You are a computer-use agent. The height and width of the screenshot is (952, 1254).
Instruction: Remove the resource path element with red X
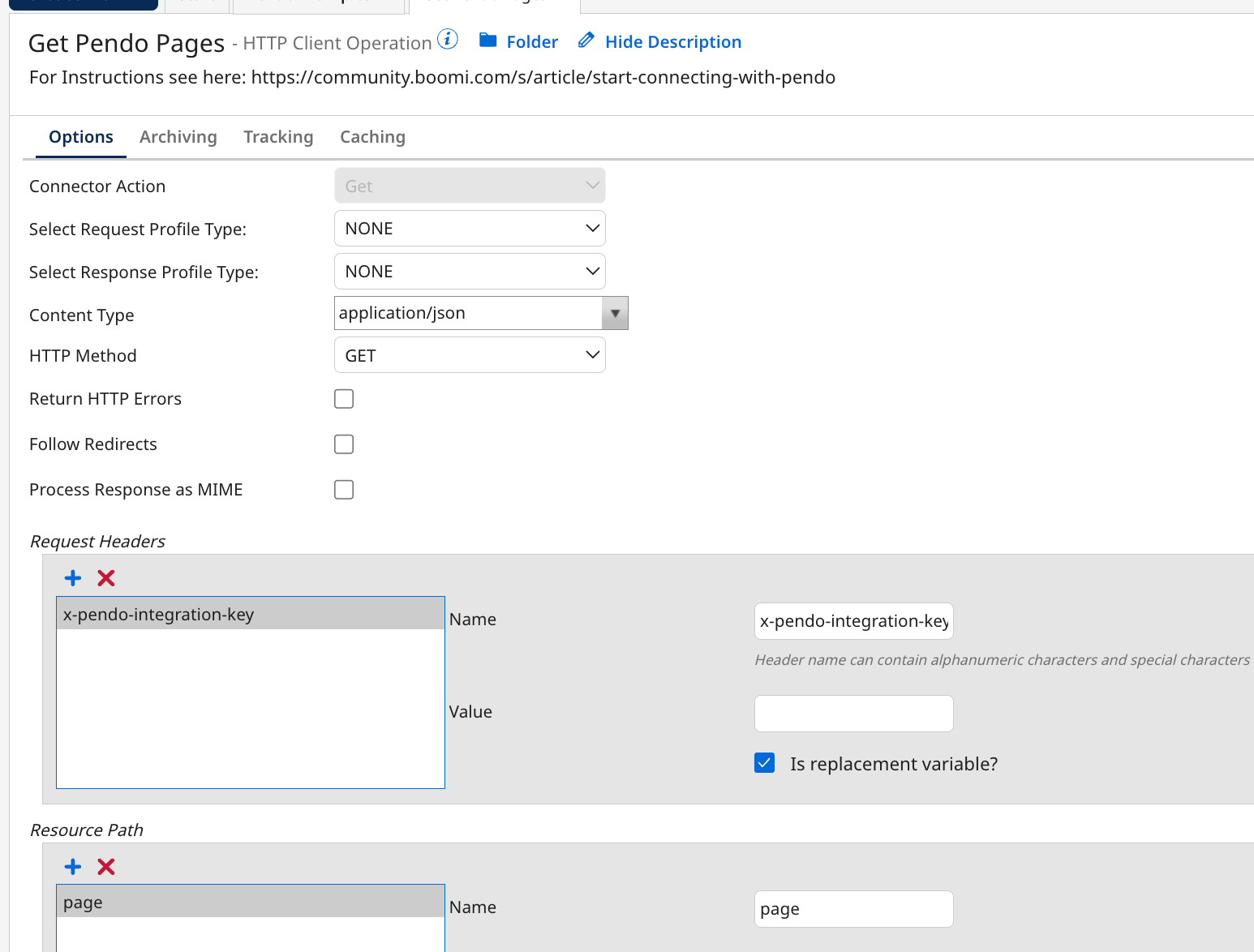pyautogui.click(x=106, y=866)
